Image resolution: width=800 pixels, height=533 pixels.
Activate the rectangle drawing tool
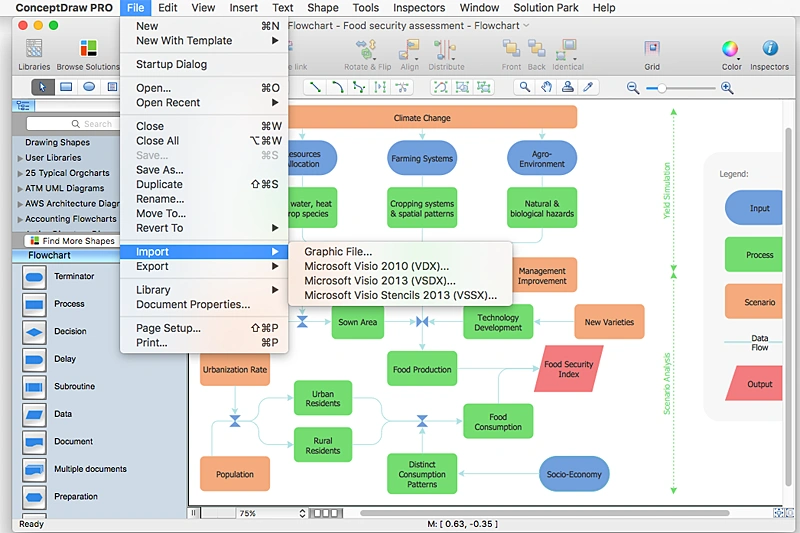[66, 88]
